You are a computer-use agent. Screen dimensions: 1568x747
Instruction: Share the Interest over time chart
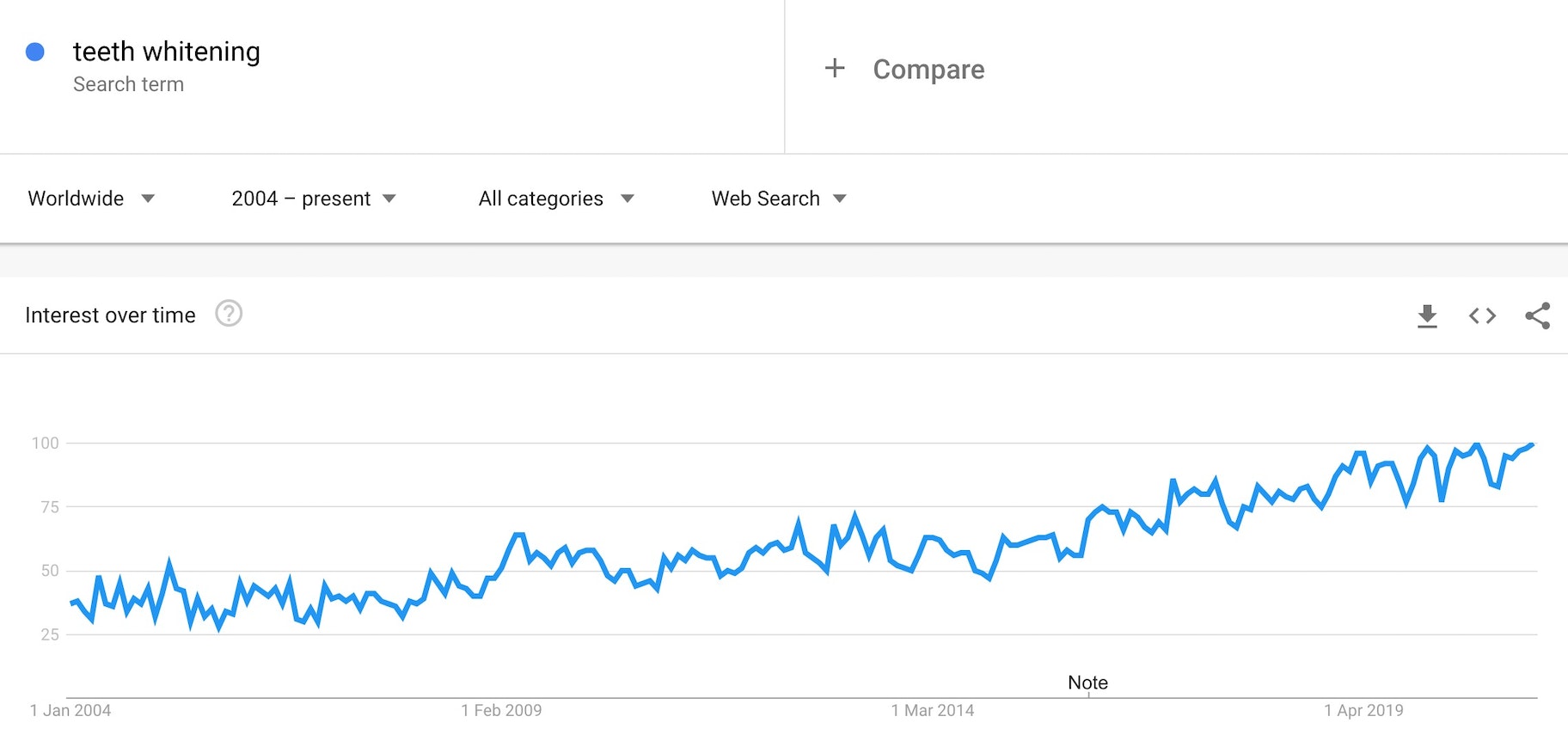[1537, 315]
